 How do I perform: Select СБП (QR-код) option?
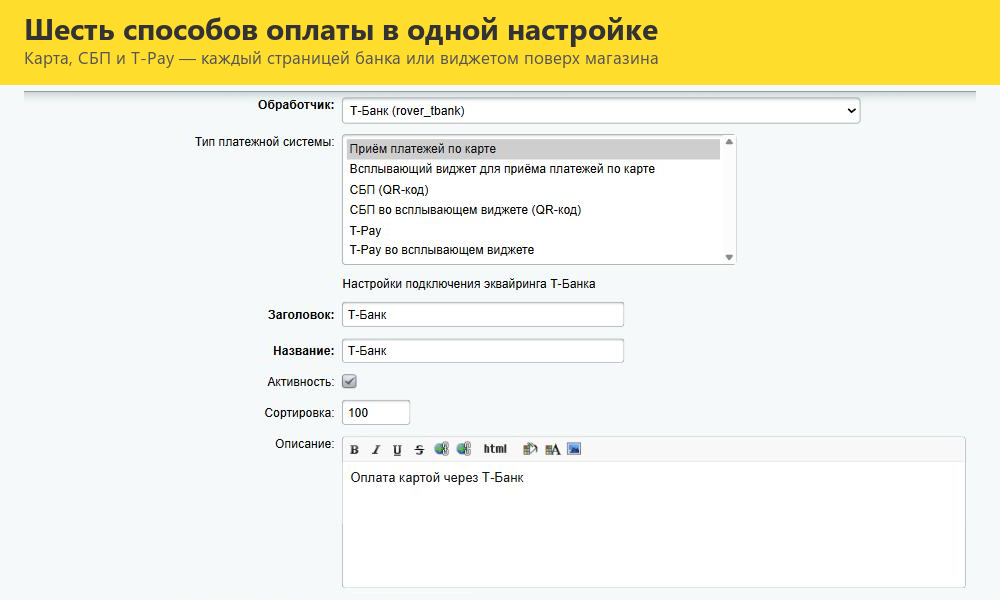click(533, 189)
